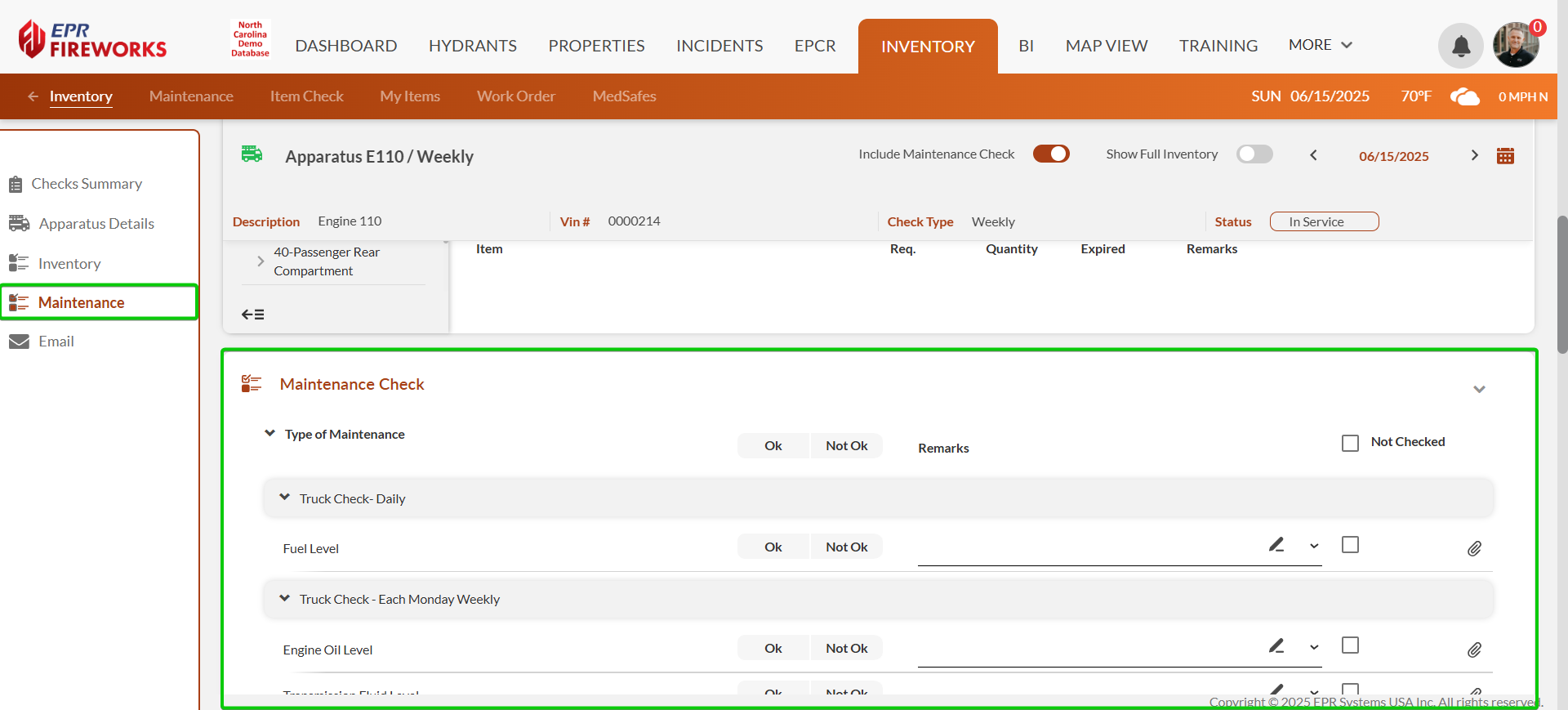Disable the Include Maintenance Check toggle
This screenshot has width=1568, height=710.
pos(1051,154)
